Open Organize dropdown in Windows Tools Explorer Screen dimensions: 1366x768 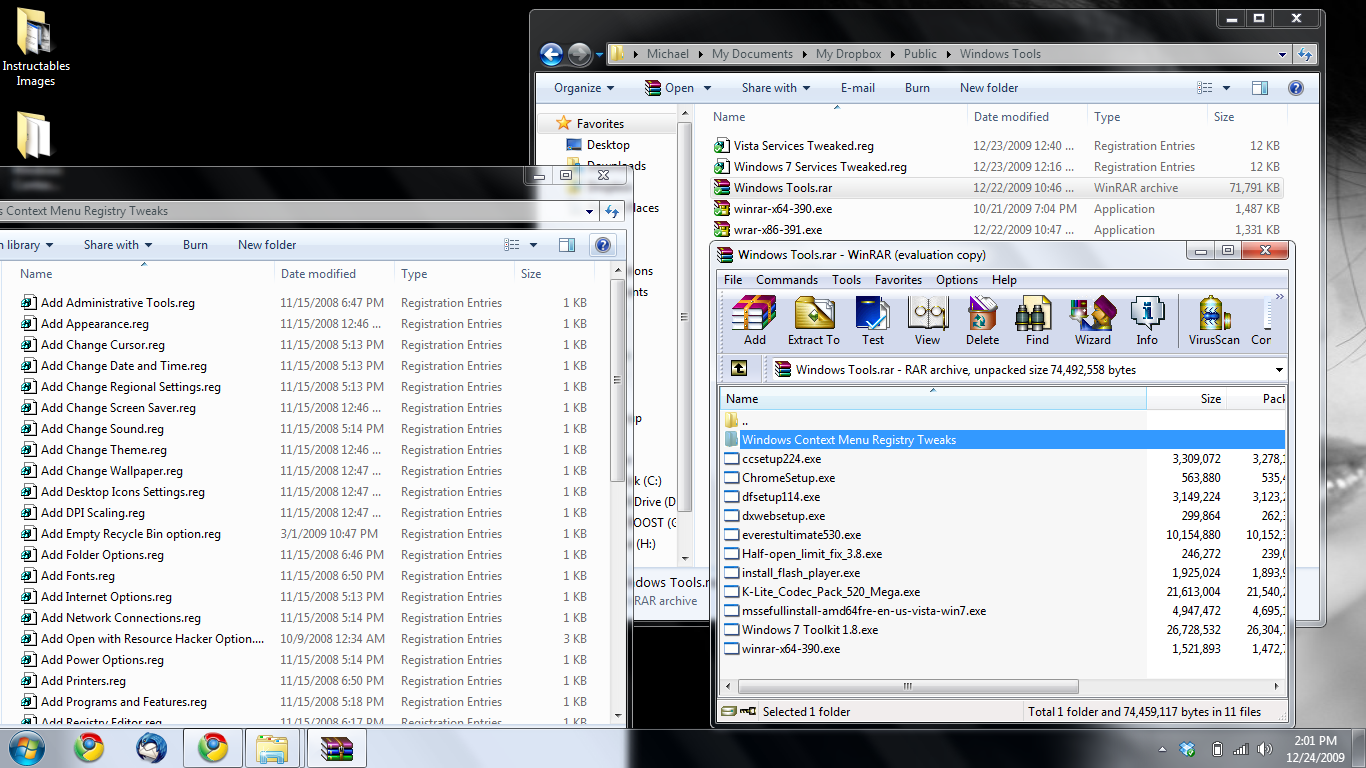pyautogui.click(x=584, y=88)
